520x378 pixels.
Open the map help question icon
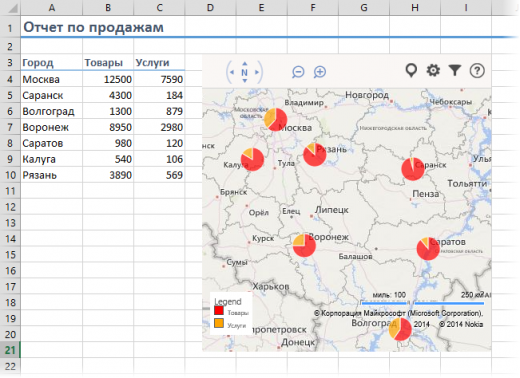477,71
